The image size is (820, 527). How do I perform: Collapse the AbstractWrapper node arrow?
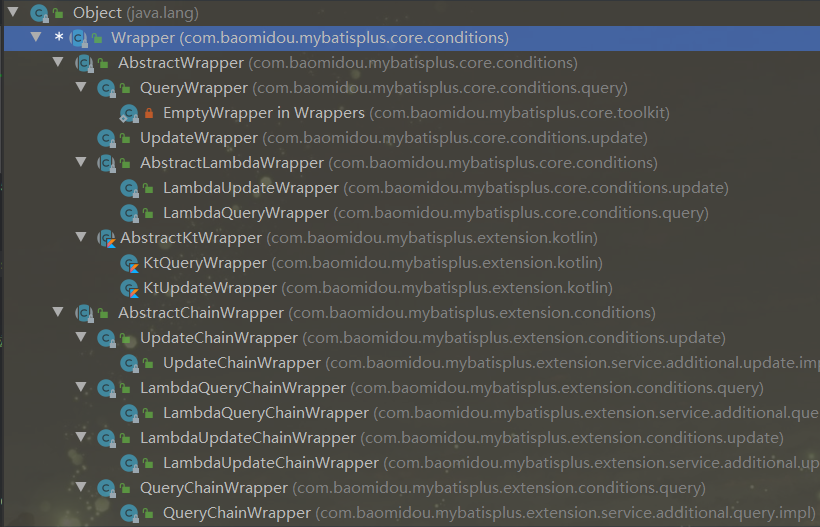click(58, 62)
